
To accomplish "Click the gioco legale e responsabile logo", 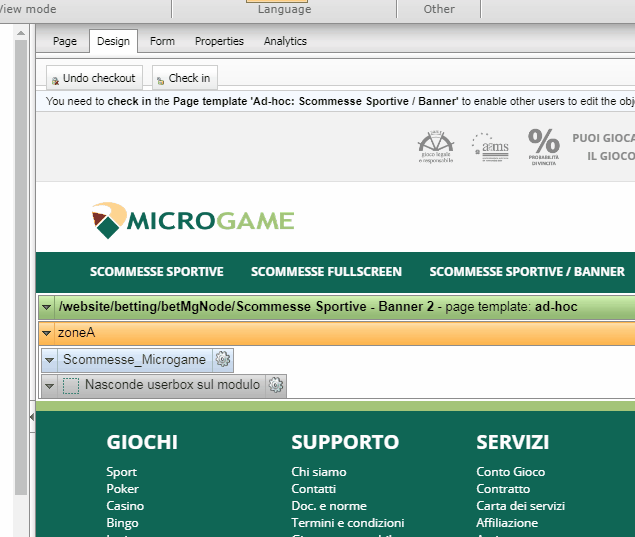I will [x=436, y=147].
